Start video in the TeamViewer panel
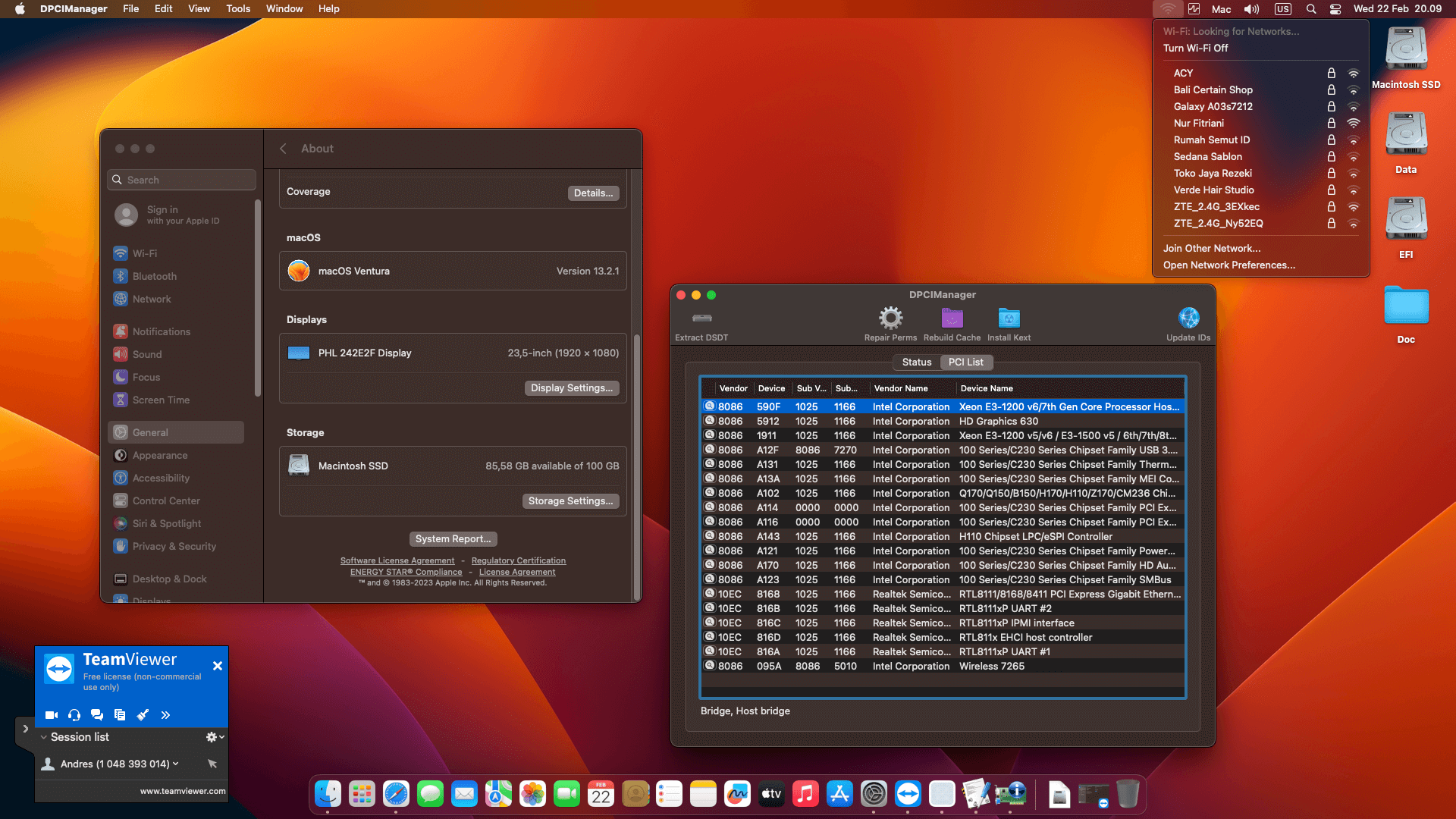This screenshot has height=819, width=1456. pos(52,714)
